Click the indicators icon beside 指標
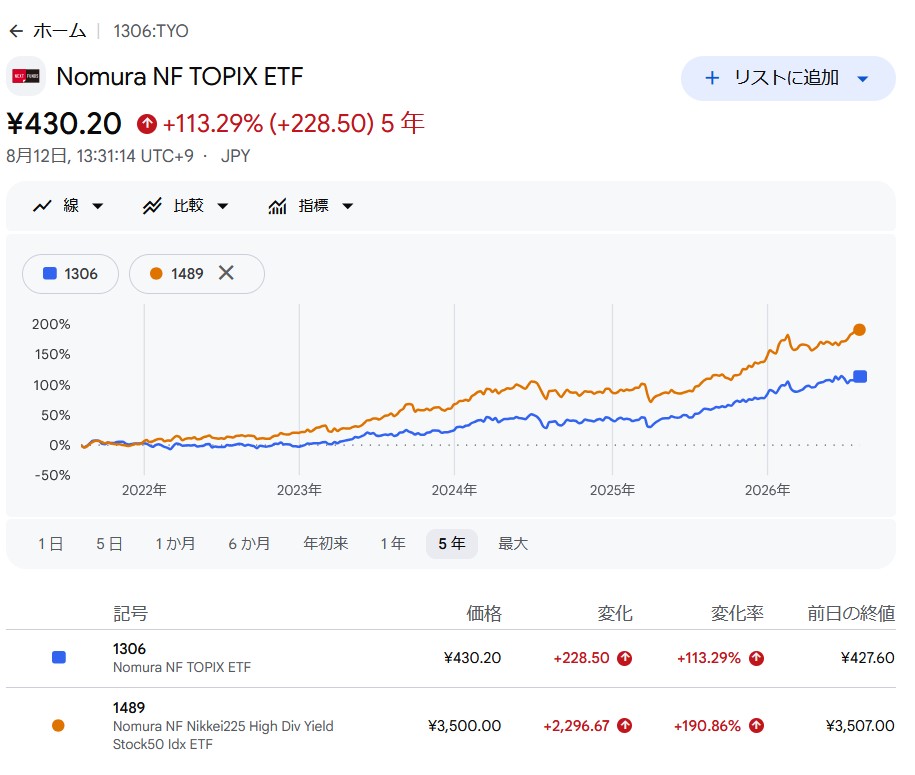Viewport: 915px width, 775px height. coord(277,206)
